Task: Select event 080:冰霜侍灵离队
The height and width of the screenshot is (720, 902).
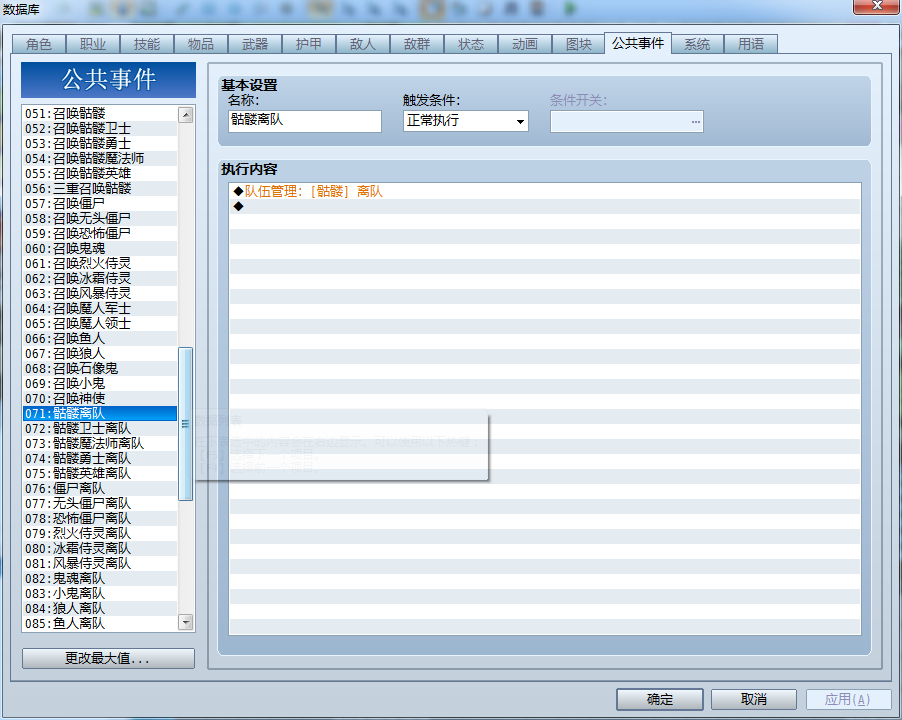Action: click(x=100, y=548)
